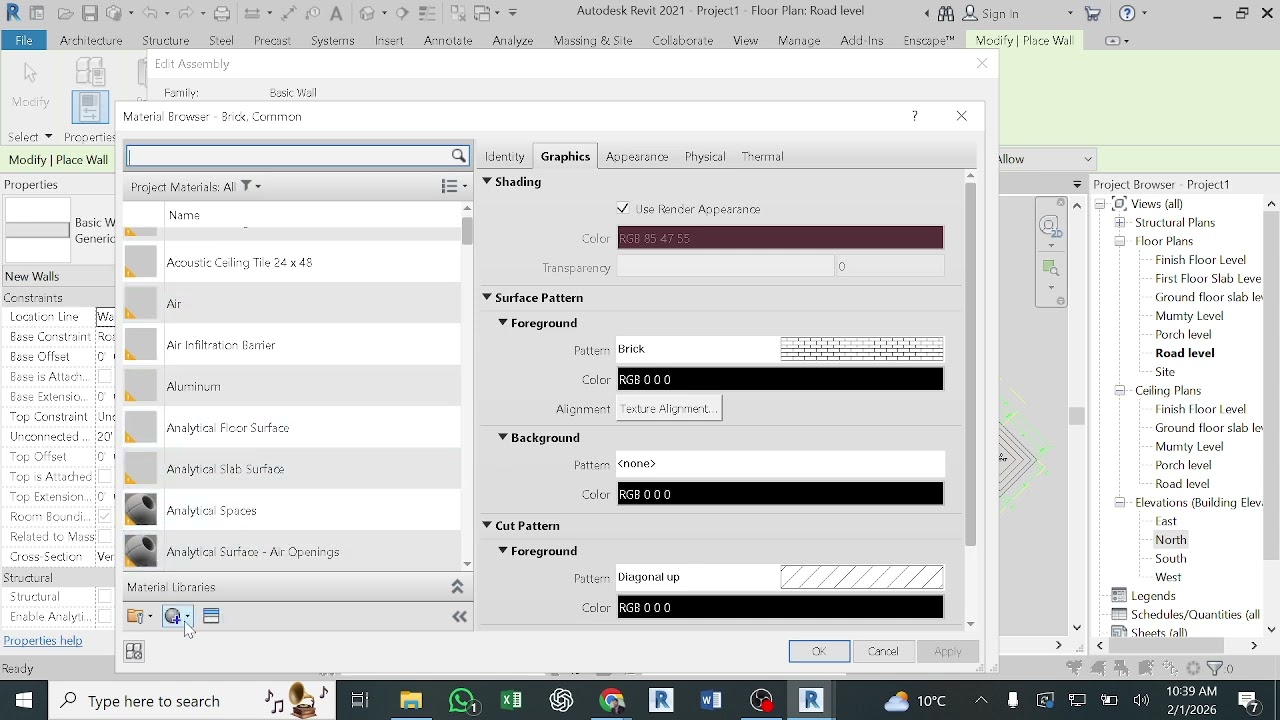Collapse the Surface Pattern section
Viewport: 1280px width, 720px height.
(487, 297)
